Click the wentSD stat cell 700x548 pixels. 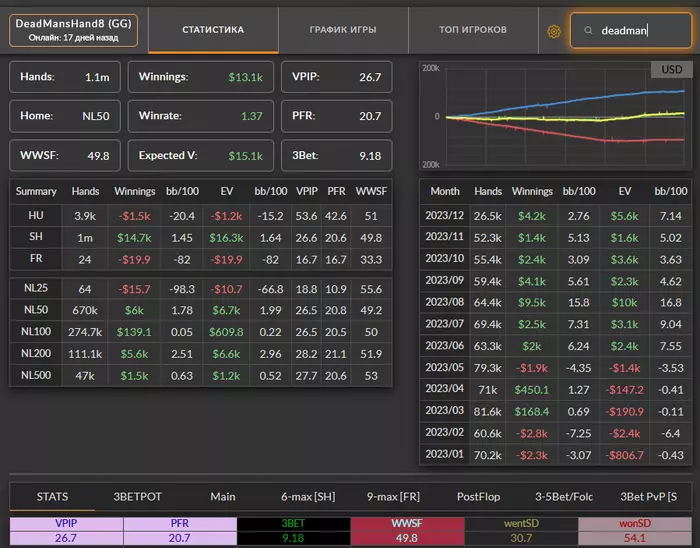pyautogui.click(x=521, y=531)
